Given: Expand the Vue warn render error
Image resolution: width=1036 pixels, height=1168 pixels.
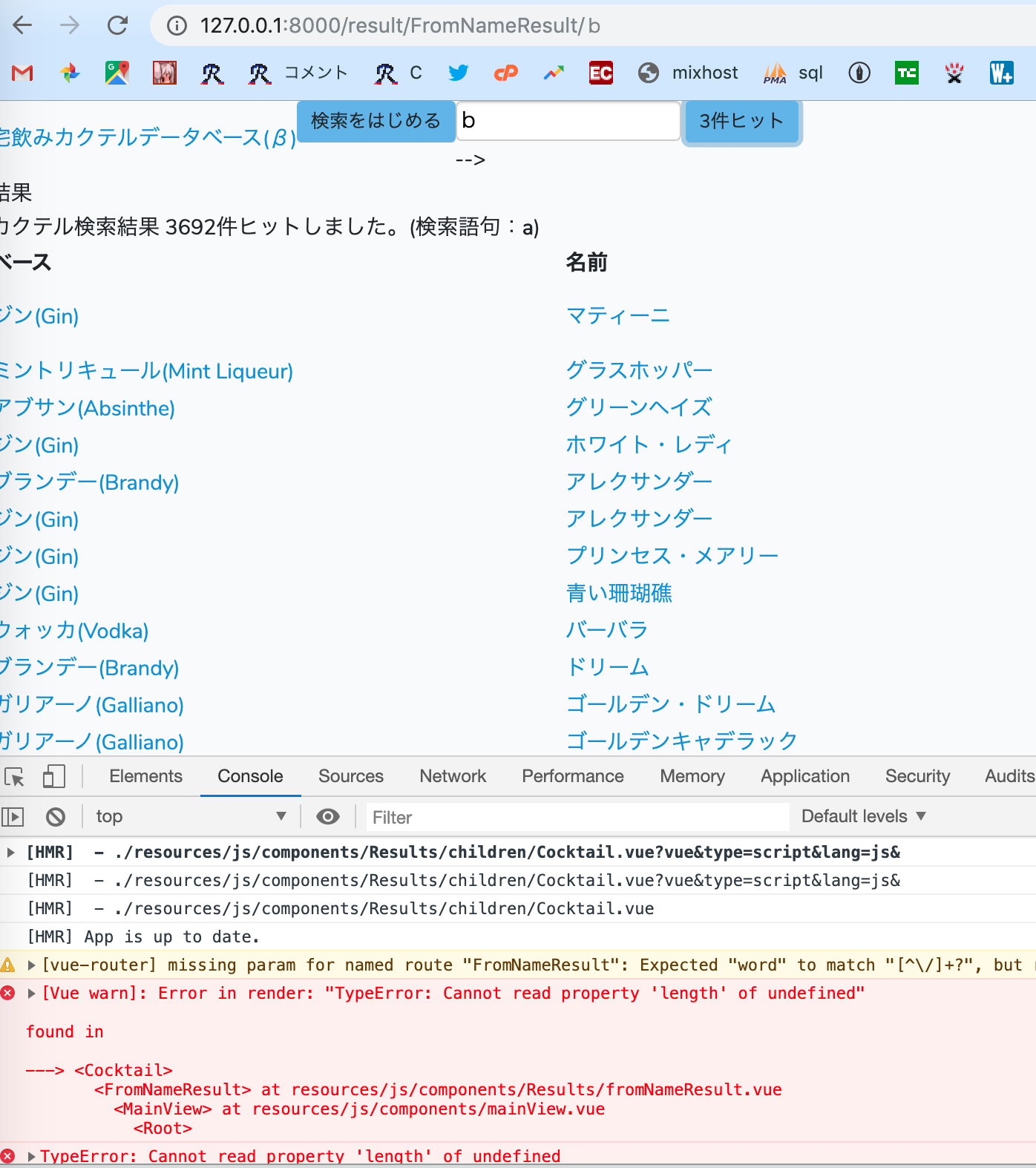Looking at the screenshot, I should pos(32,994).
